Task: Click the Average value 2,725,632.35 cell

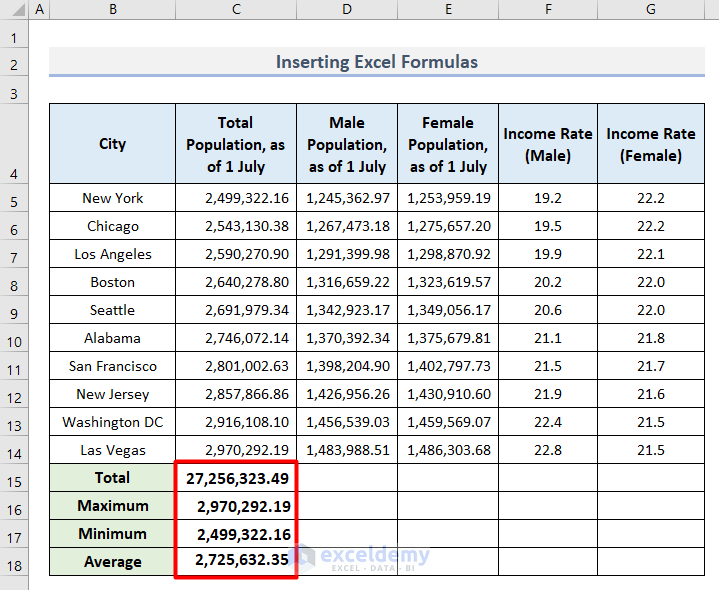Action: [x=236, y=562]
